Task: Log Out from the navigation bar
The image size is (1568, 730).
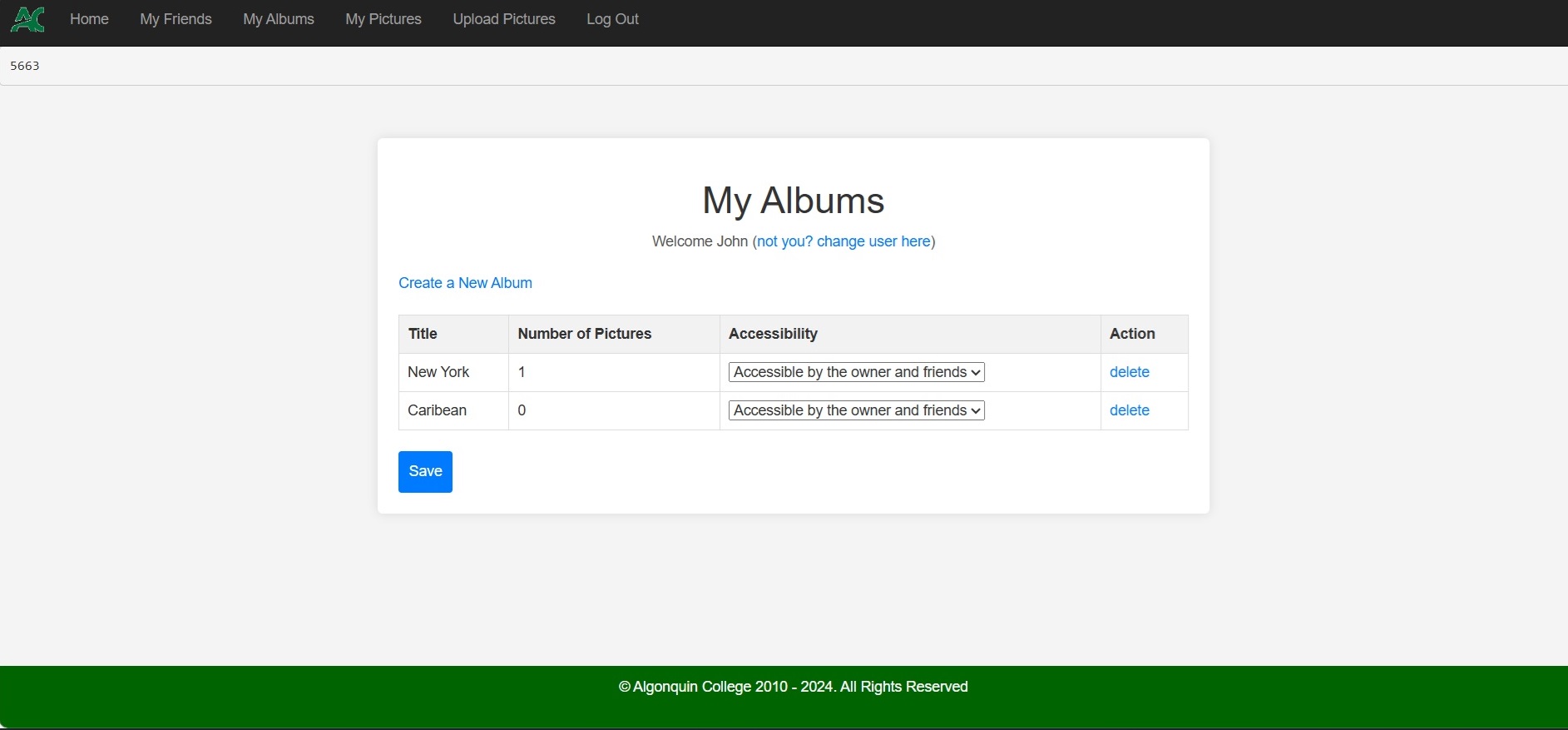Action: coord(612,19)
